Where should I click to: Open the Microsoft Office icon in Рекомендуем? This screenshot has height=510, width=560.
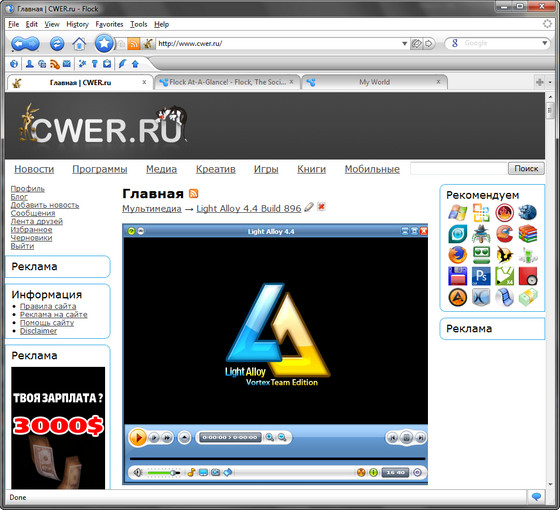coord(481,212)
